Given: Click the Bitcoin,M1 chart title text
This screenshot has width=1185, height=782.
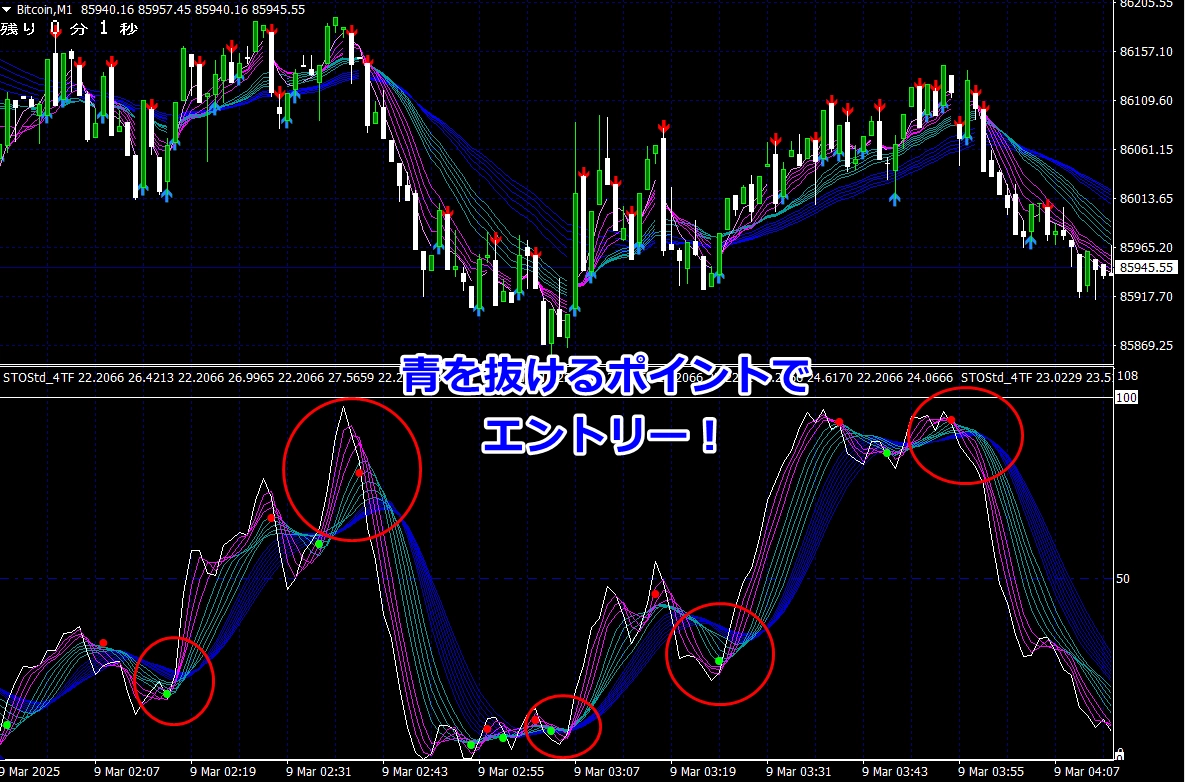Looking at the screenshot, I should [45, 10].
